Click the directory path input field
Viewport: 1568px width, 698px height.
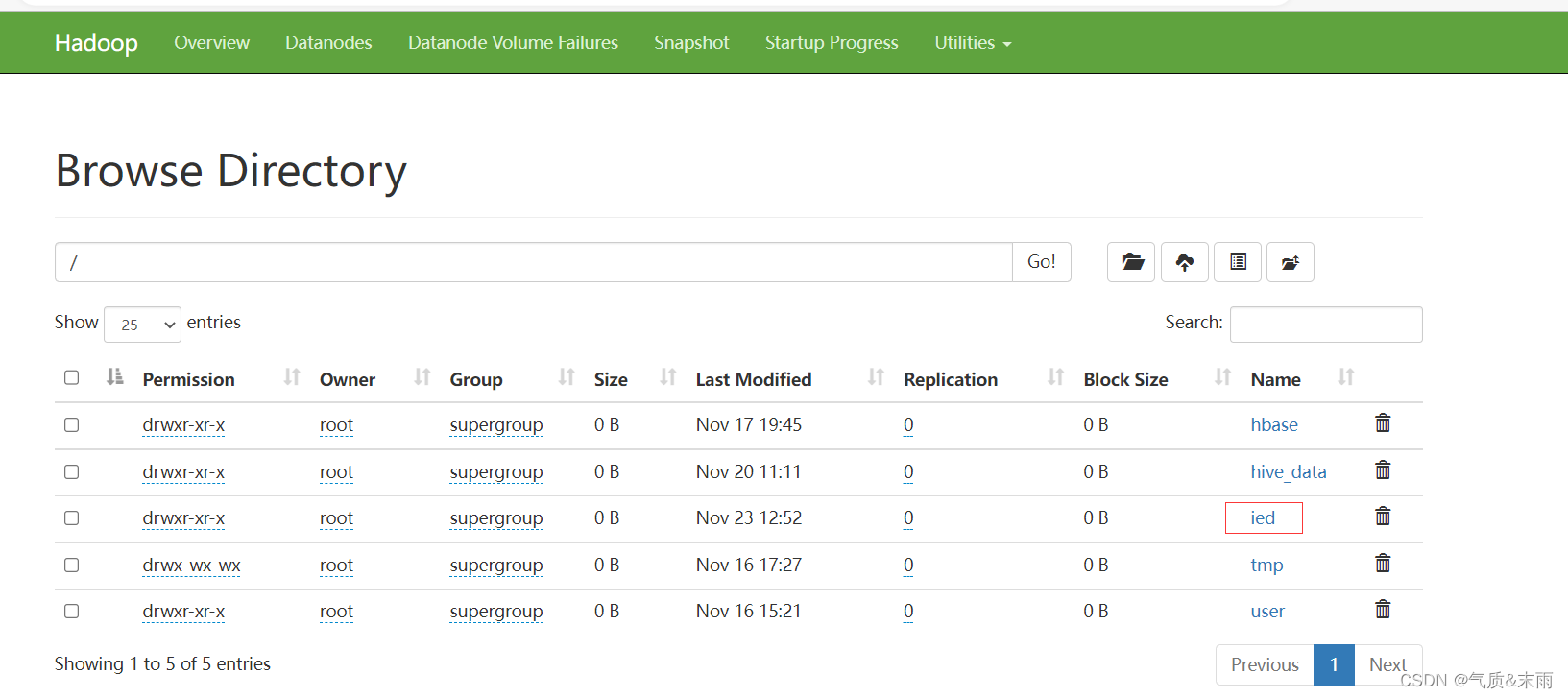[534, 262]
